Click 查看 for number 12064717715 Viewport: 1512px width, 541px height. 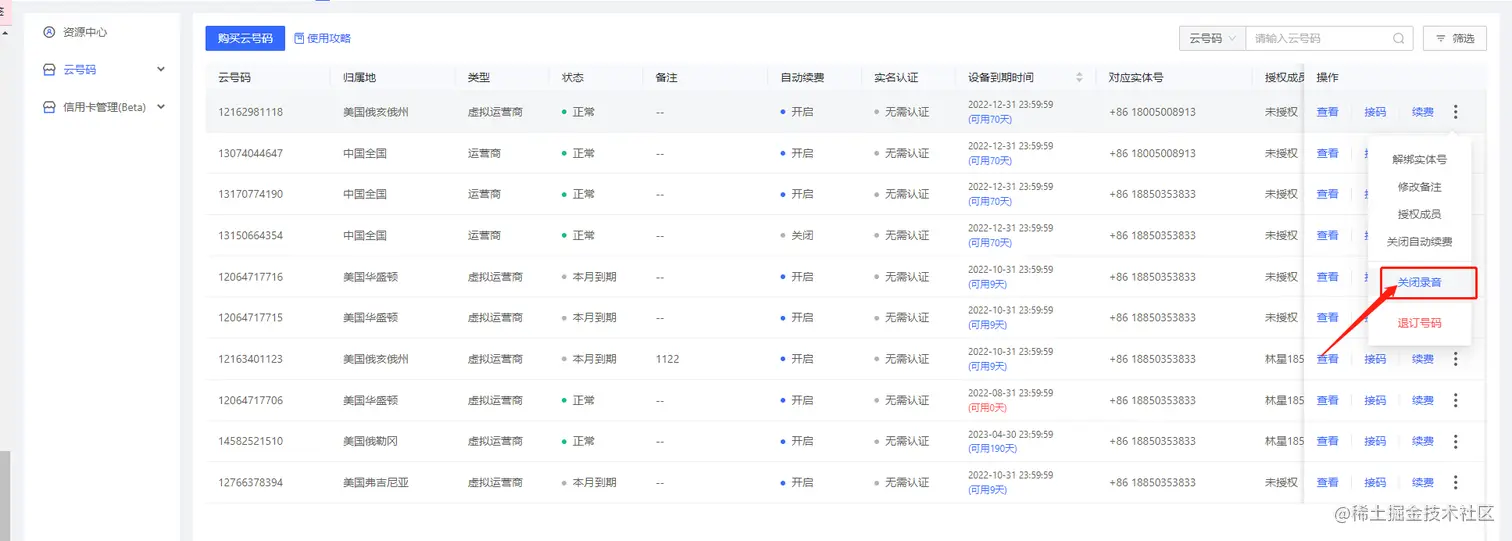tap(1327, 318)
